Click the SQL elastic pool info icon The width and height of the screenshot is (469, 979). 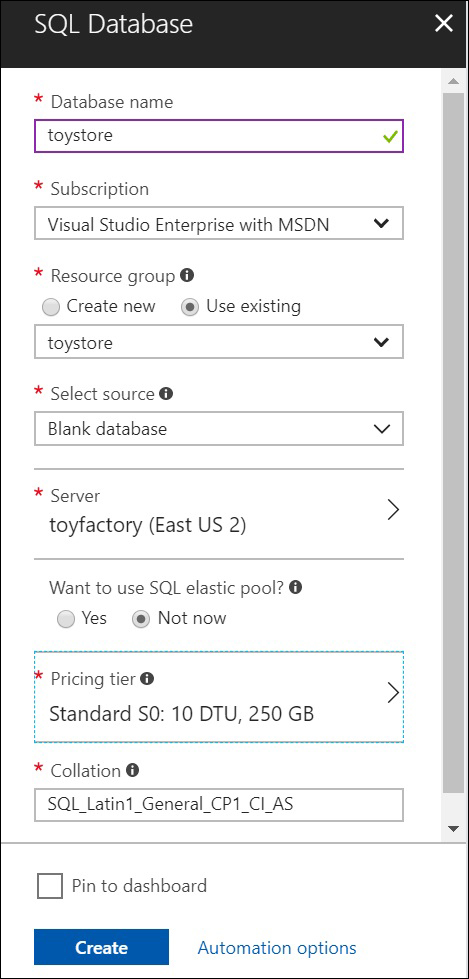click(x=297, y=588)
